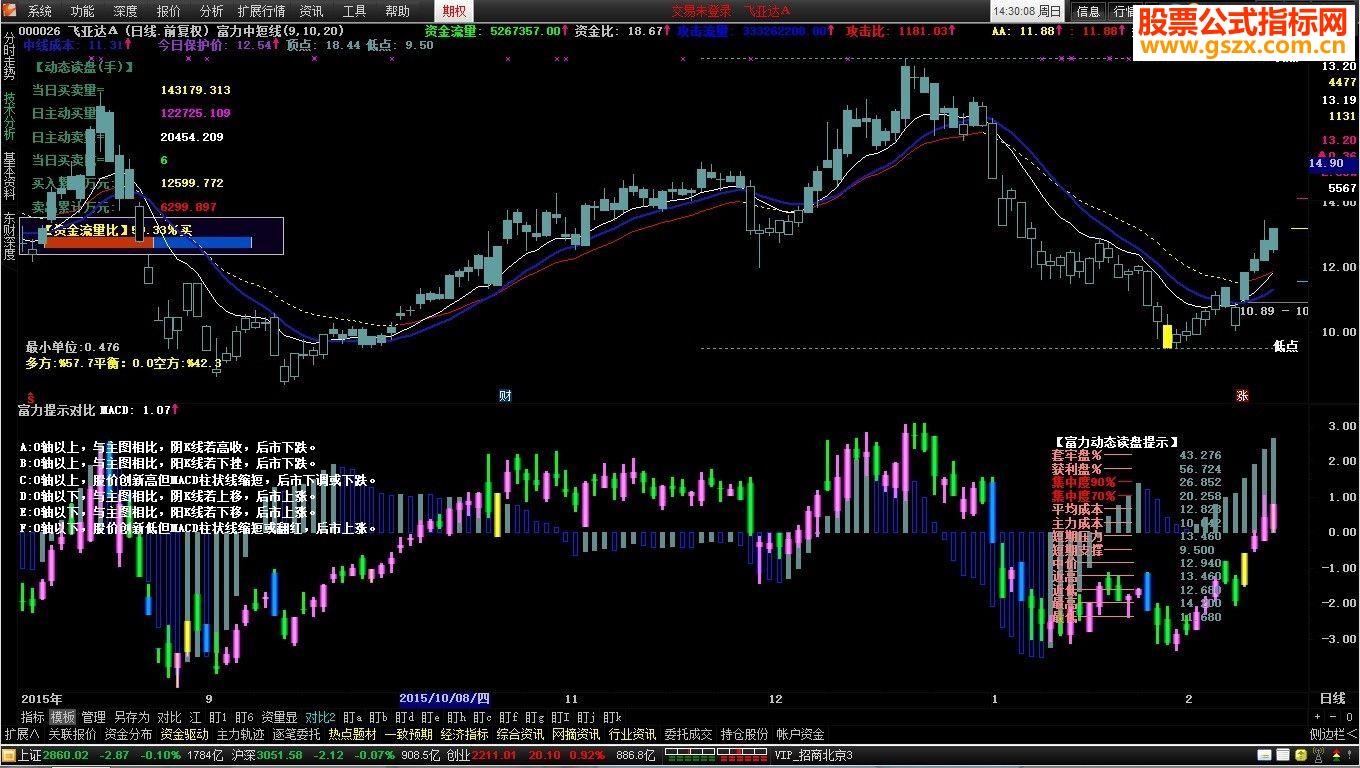Click the 期权 button in title bar
The image size is (1360, 768).
point(454,11)
